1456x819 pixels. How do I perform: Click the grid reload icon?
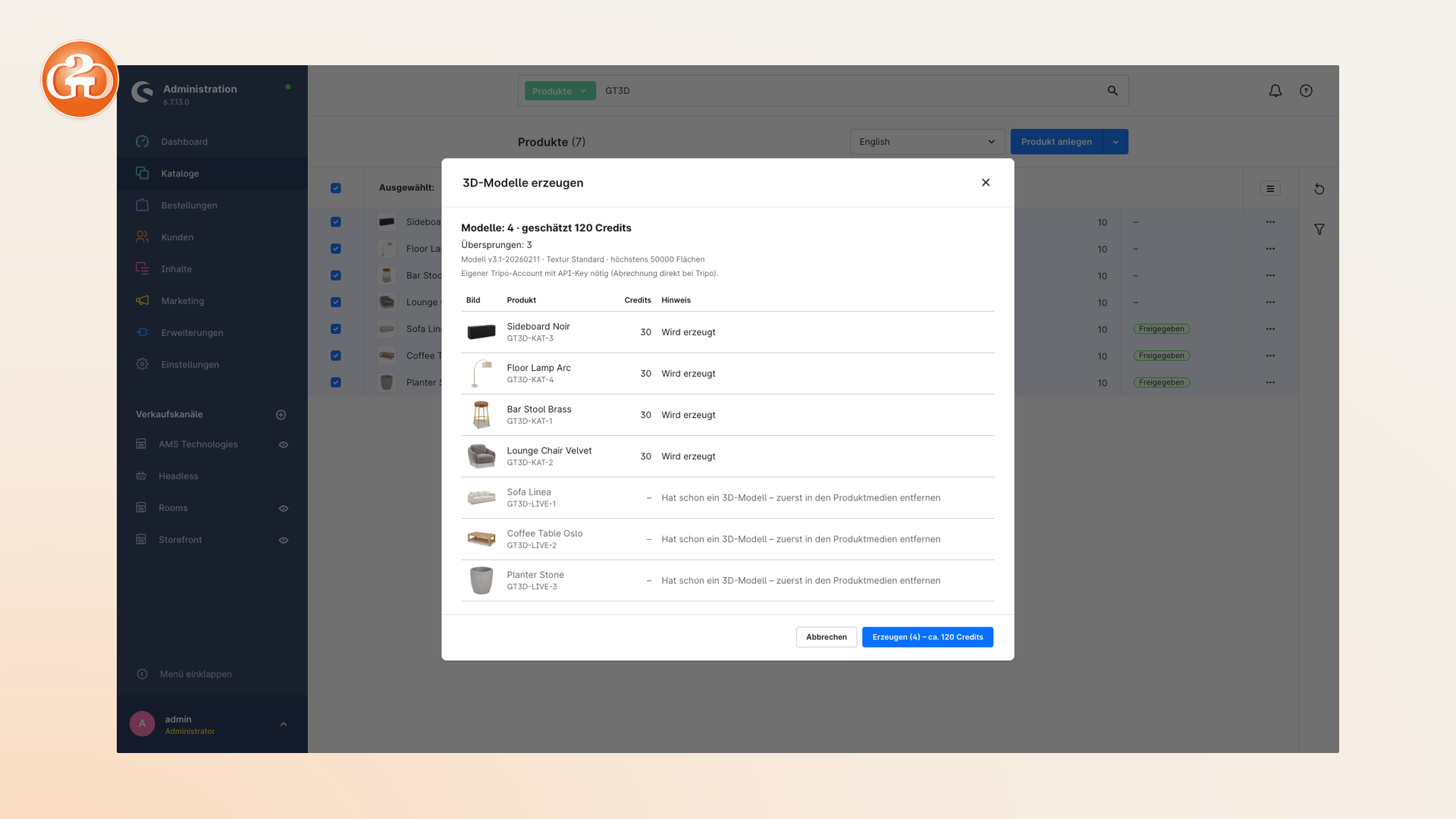(1319, 189)
